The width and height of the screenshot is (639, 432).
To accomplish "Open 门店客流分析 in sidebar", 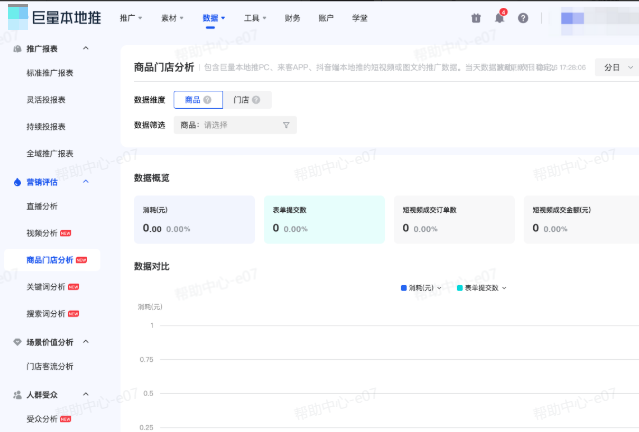I will click(x=50, y=366).
